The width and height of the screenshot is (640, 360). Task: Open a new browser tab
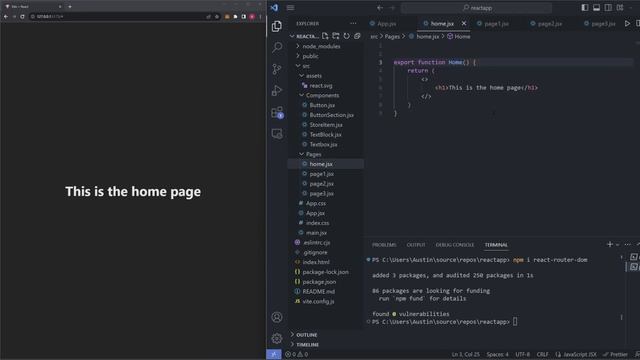click(70, 7)
